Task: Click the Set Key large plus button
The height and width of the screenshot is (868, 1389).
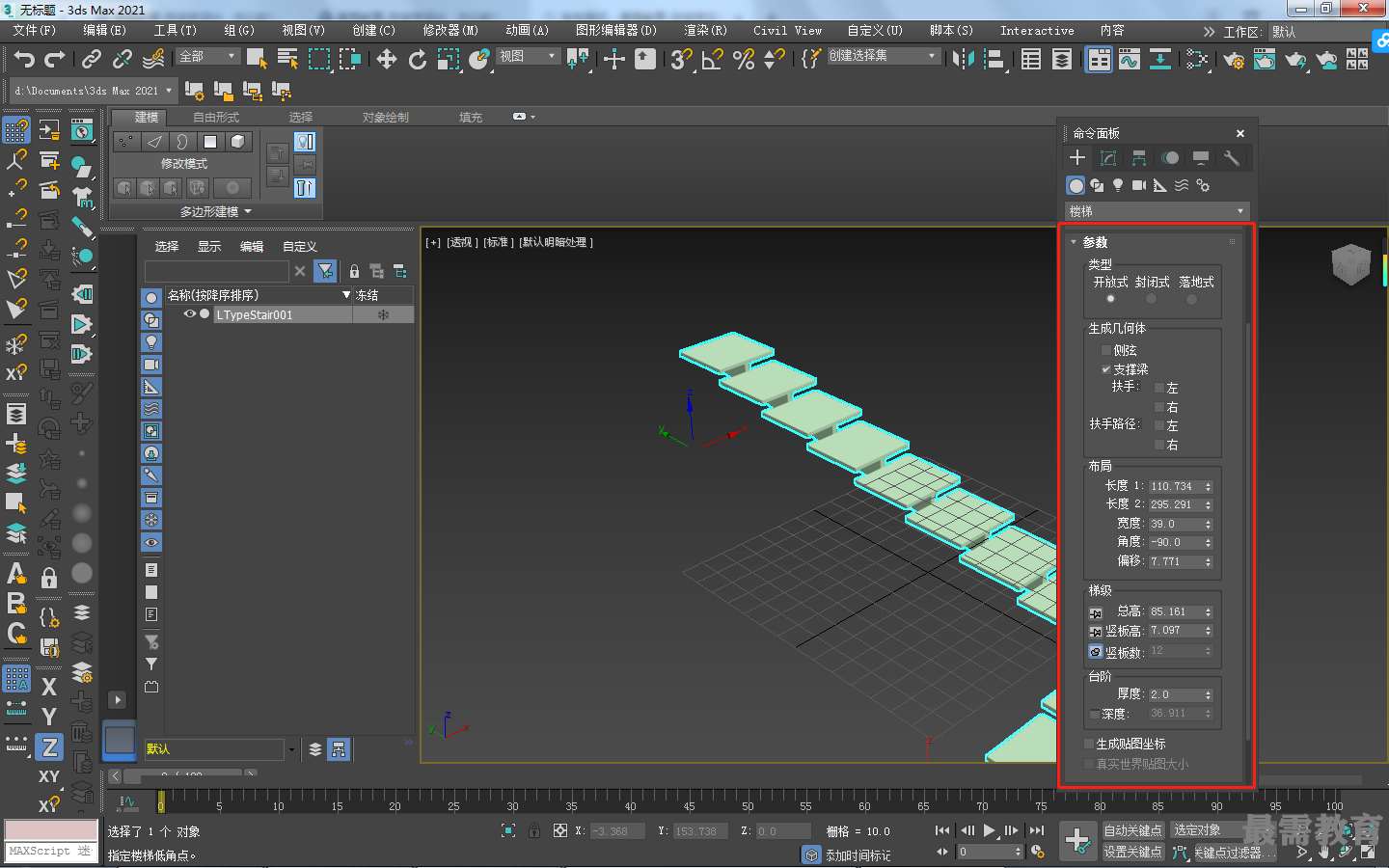Action: tap(1077, 840)
